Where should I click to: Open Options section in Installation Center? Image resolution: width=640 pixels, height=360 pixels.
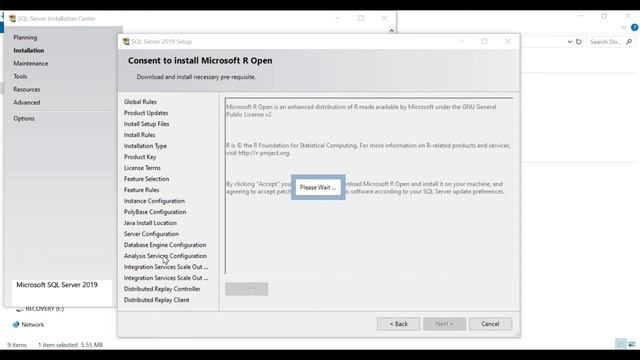[x=24, y=118]
